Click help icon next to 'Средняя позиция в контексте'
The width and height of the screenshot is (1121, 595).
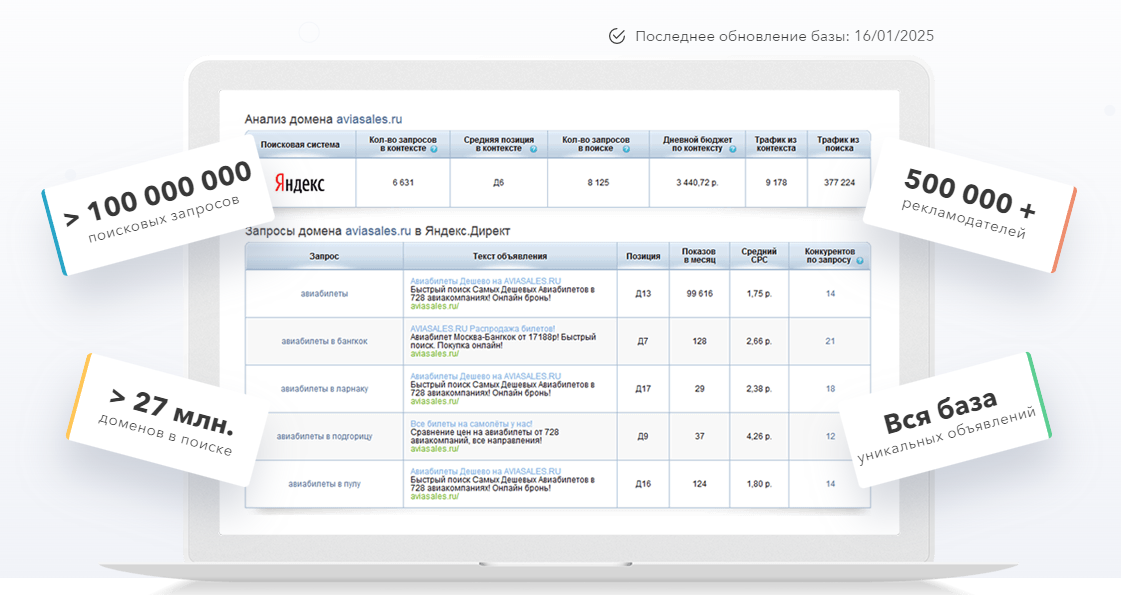click(531, 149)
